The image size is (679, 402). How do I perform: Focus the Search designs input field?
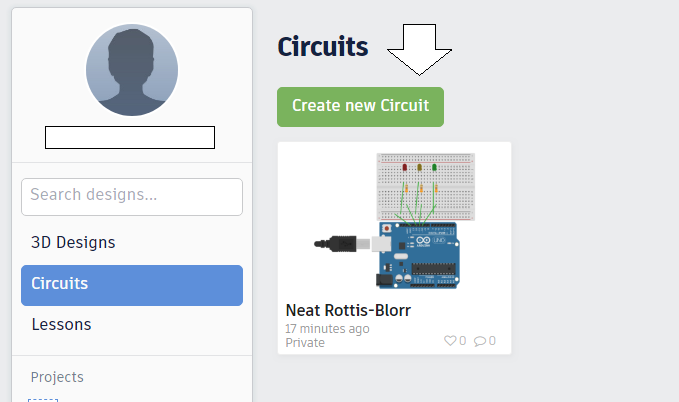coord(132,197)
